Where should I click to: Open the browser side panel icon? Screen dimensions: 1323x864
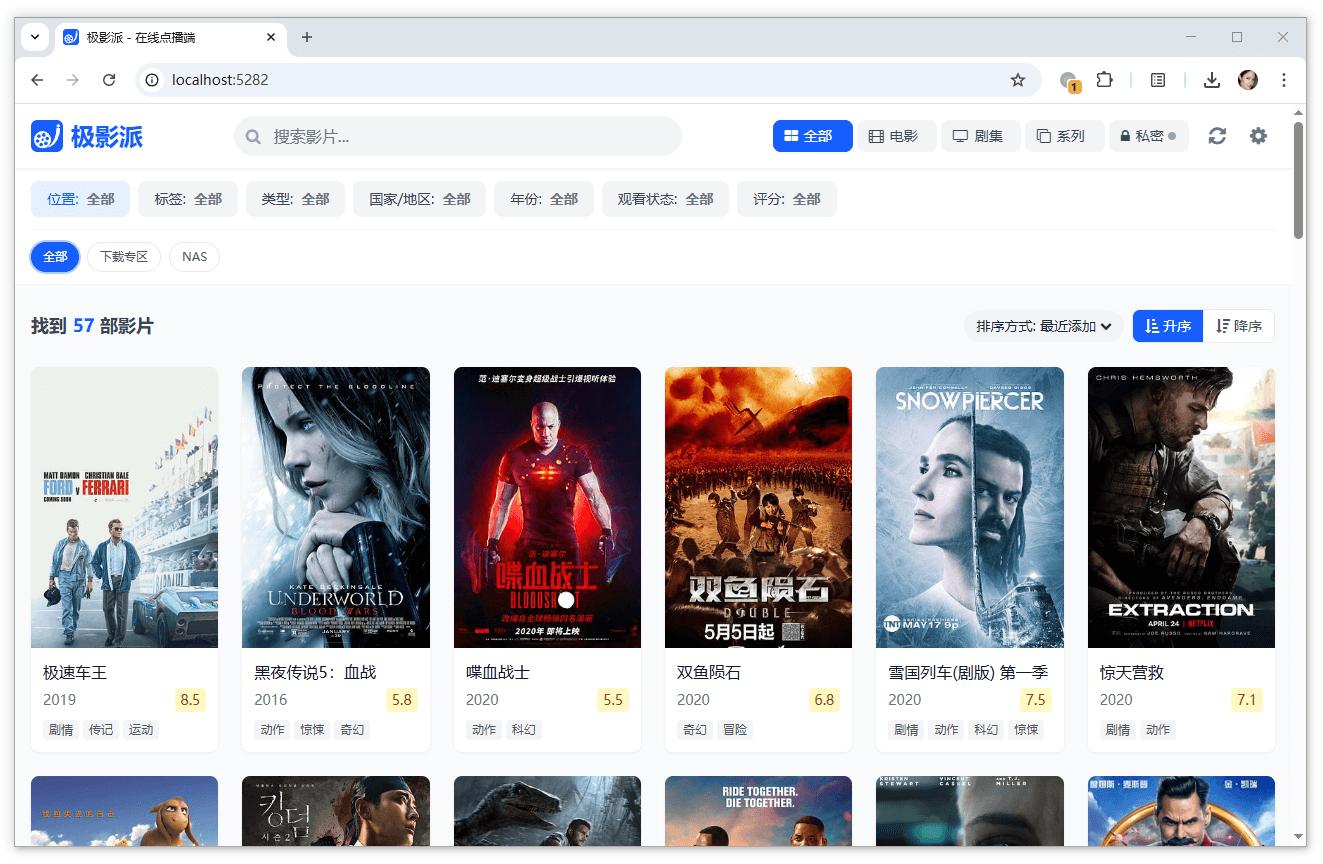(1158, 80)
